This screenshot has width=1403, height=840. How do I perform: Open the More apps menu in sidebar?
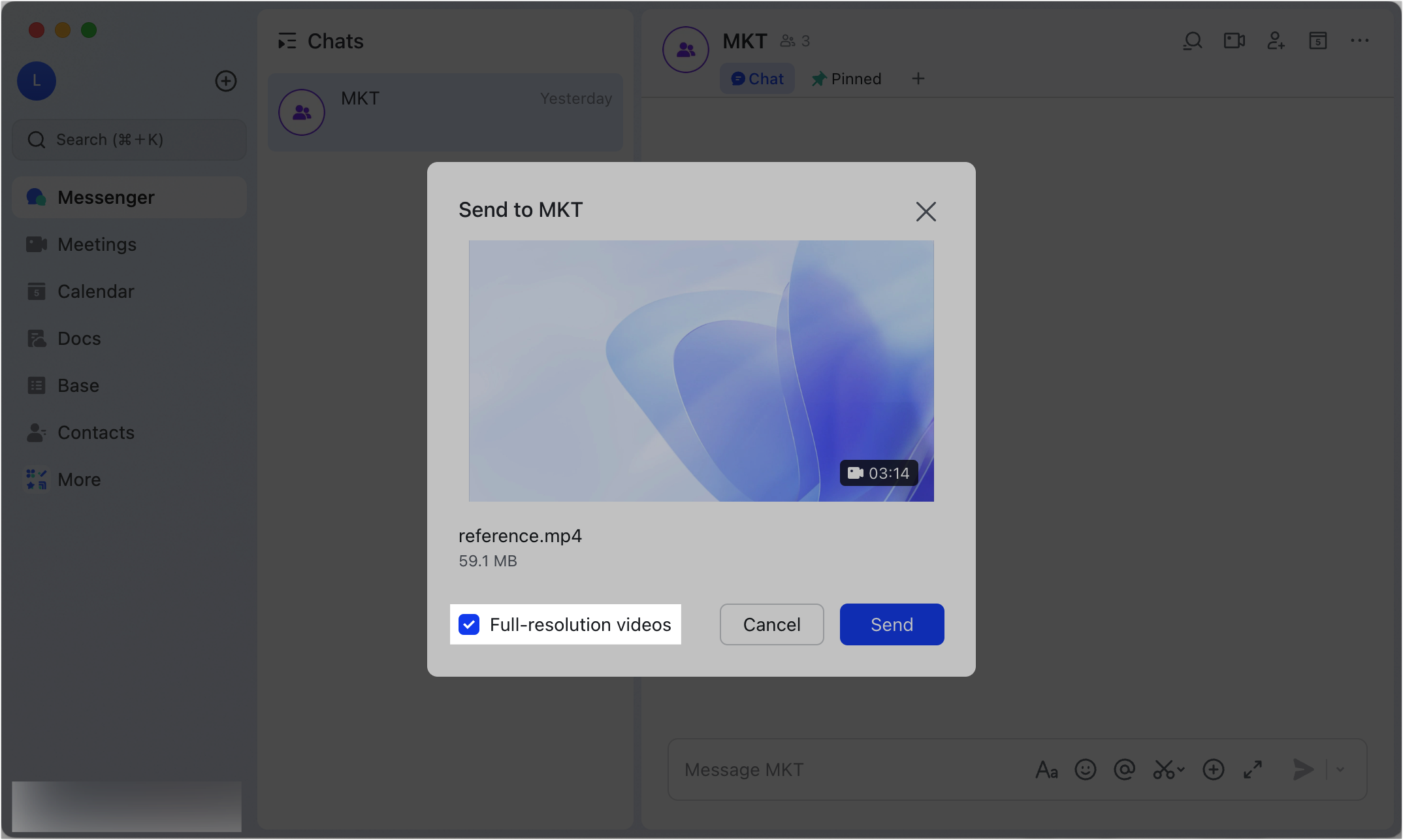129,479
